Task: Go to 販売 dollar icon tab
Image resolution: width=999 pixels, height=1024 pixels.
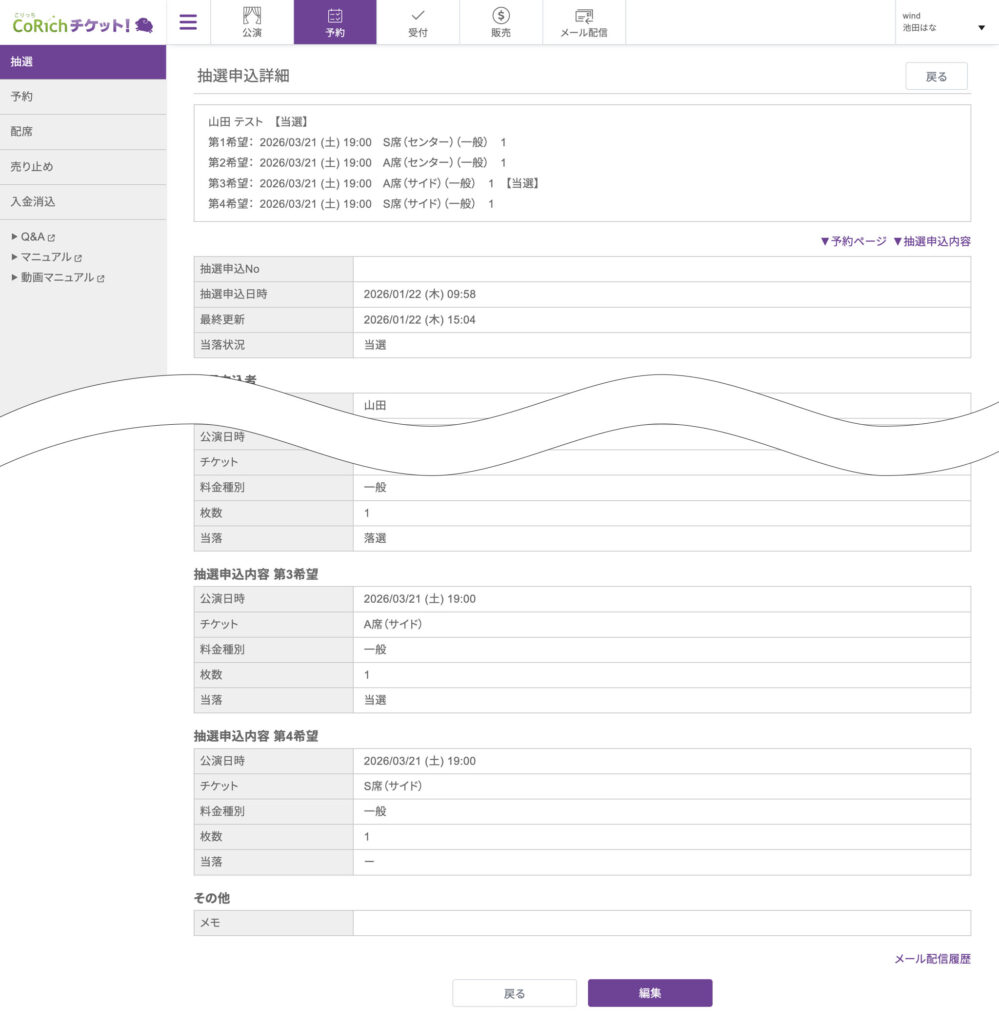Action: (x=501, y=22)
